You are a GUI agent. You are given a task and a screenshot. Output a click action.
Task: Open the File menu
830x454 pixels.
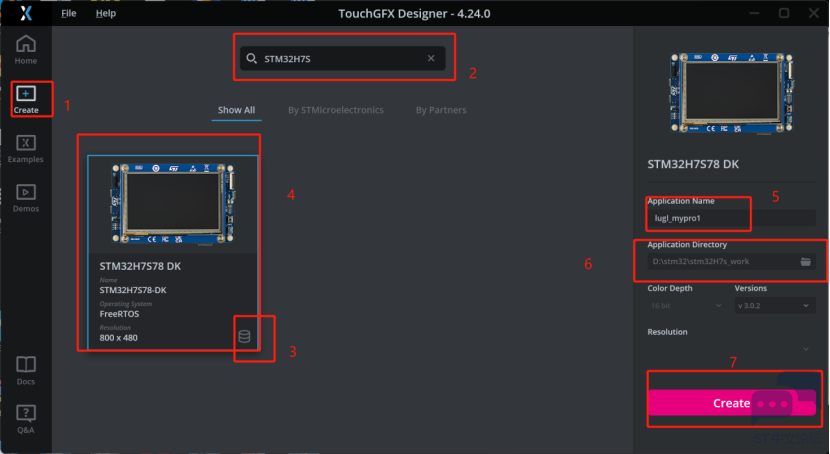tap(69, 13)
